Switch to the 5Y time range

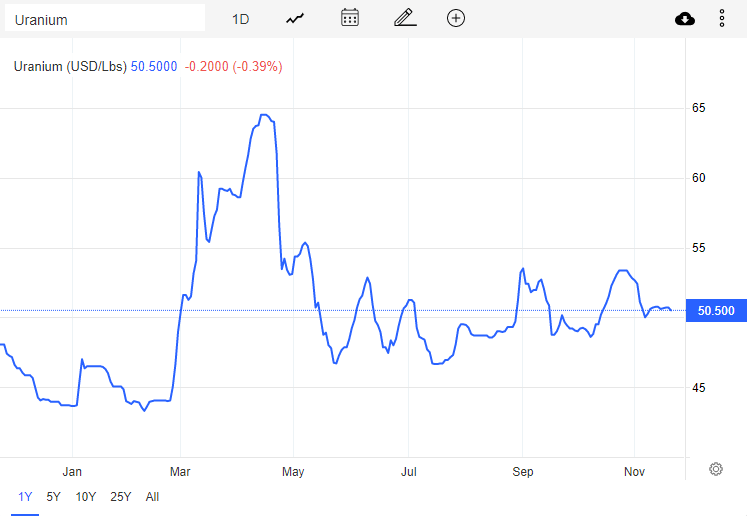(x=53, y=497)
